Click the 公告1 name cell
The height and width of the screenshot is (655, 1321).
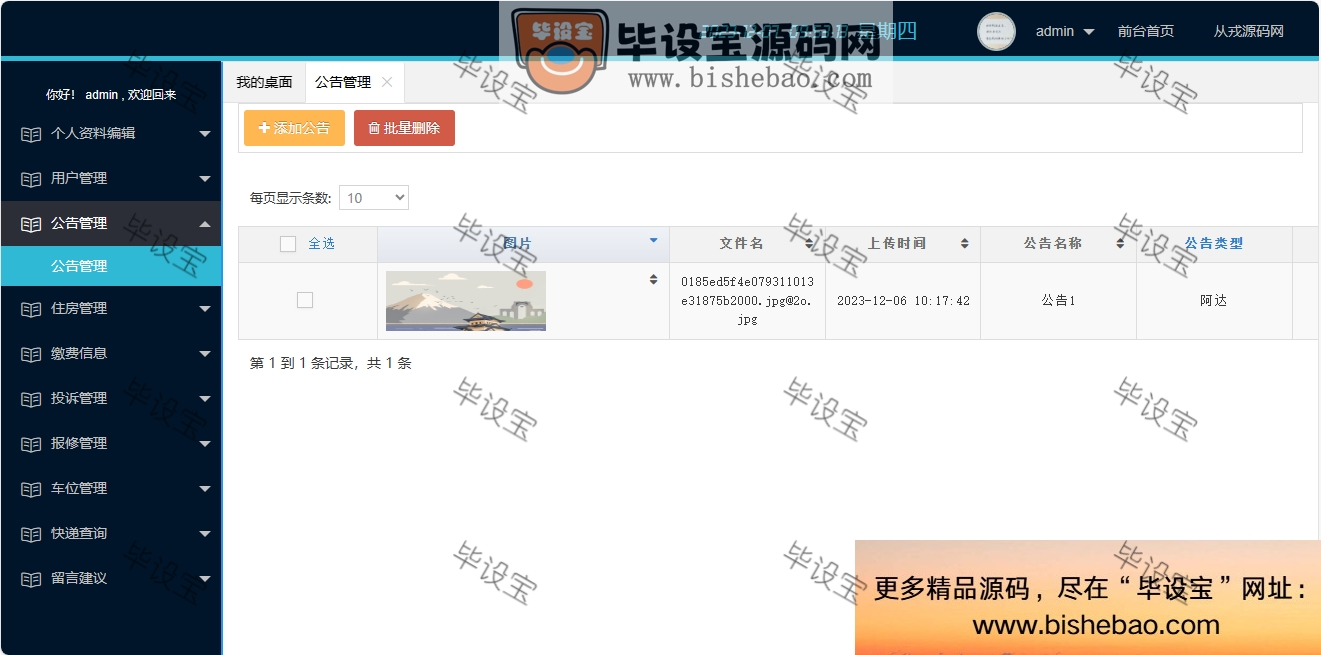click(1058, 301)
